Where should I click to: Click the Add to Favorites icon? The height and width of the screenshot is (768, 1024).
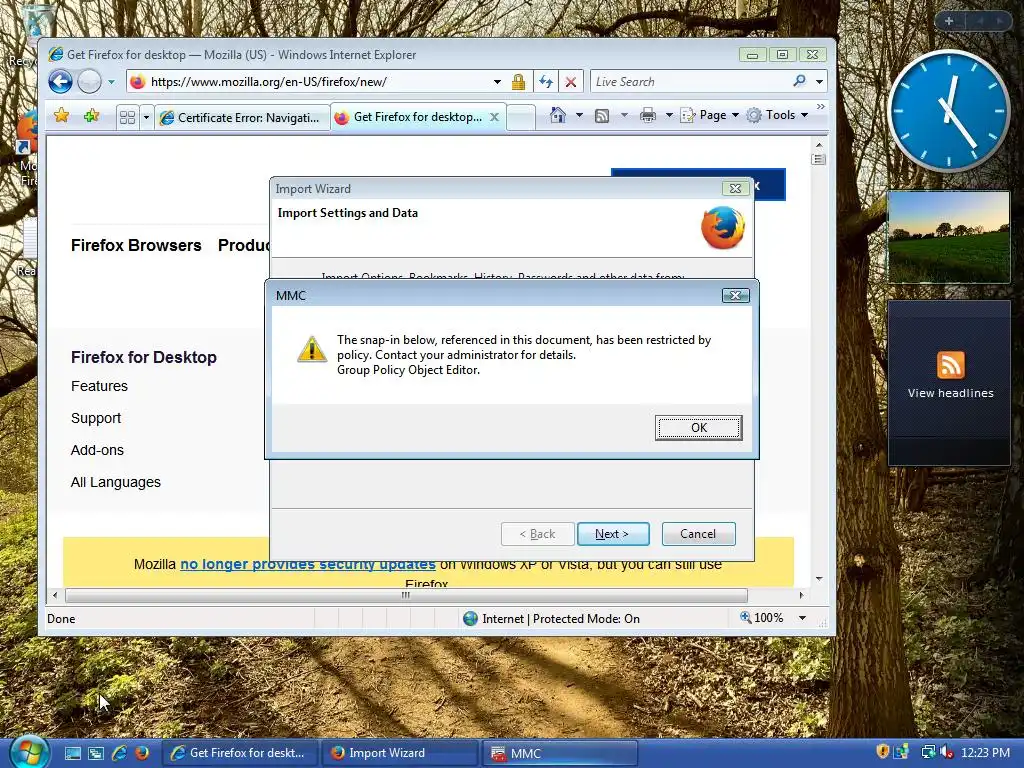pyautogui.click(x=91, y=116)
